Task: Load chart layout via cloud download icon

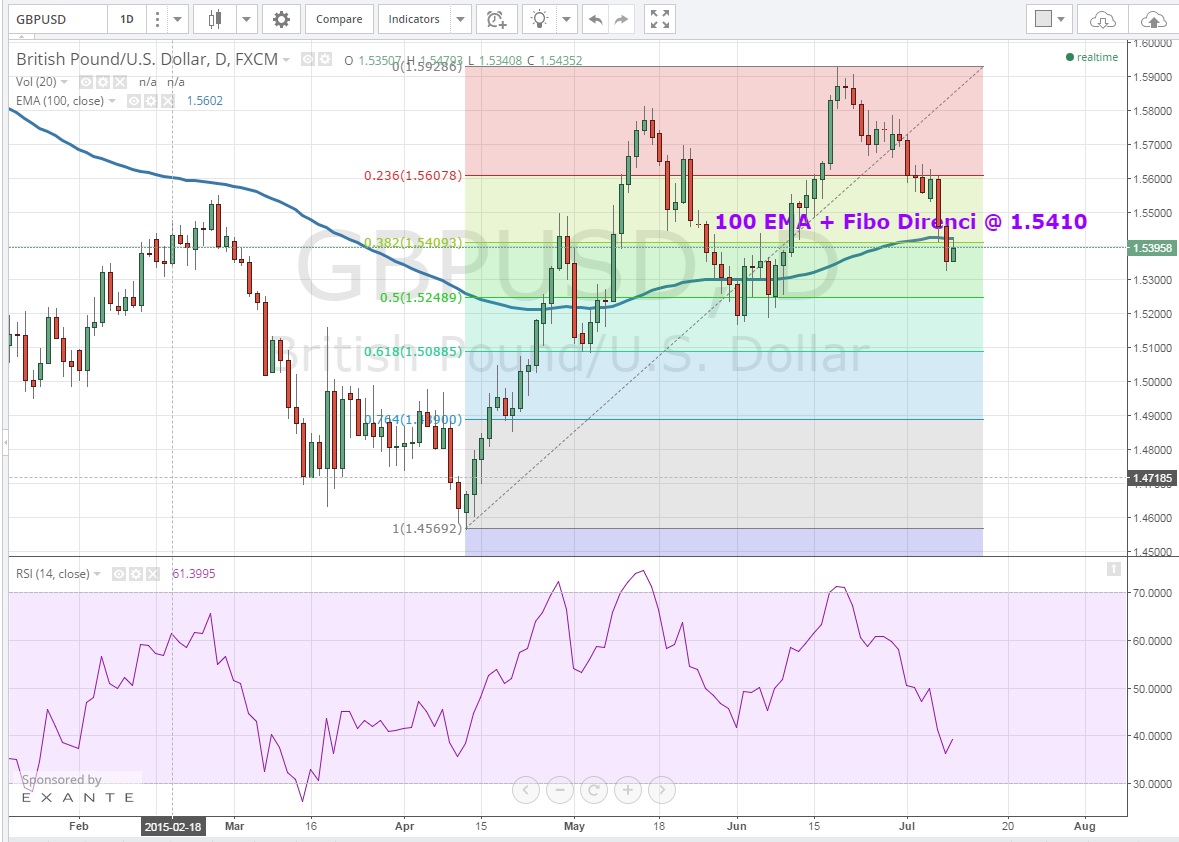Action: (1103, 19)
